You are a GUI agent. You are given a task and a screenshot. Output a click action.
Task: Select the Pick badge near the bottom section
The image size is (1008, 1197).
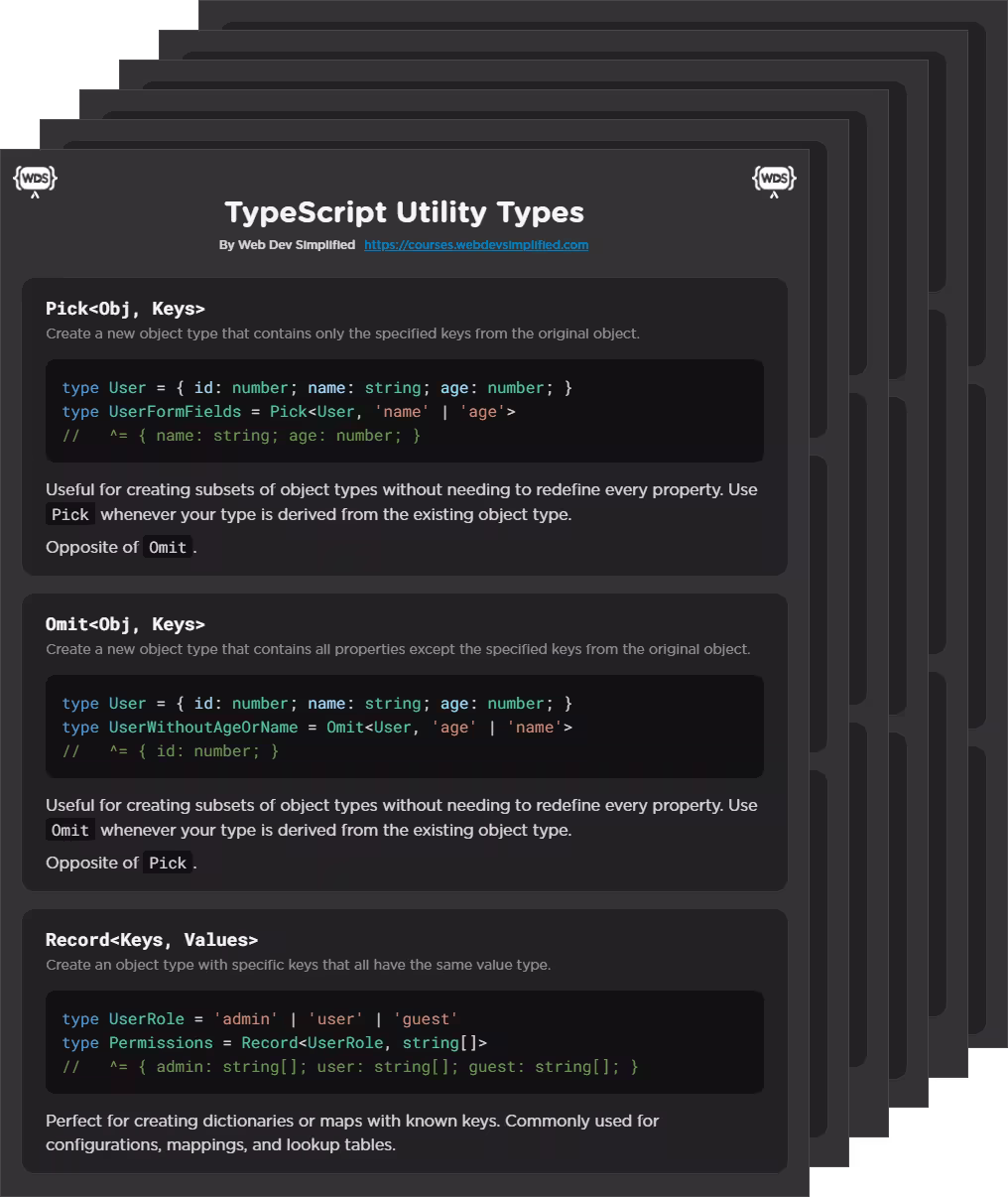(x=167, y=863)
